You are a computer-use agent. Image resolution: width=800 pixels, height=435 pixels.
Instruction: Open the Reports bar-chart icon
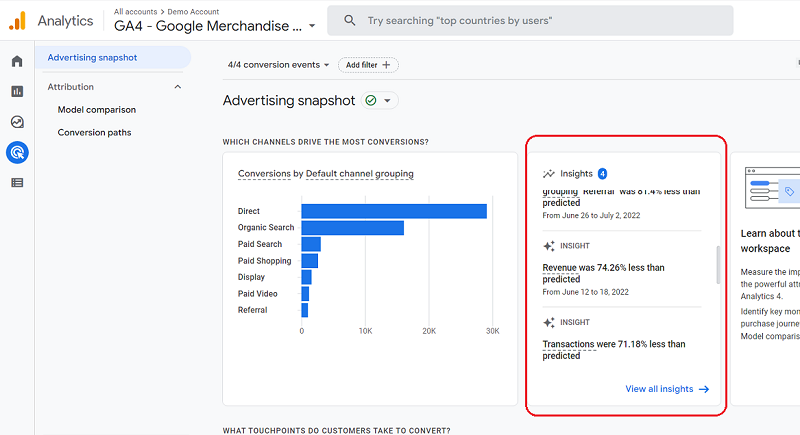[17, 91]
